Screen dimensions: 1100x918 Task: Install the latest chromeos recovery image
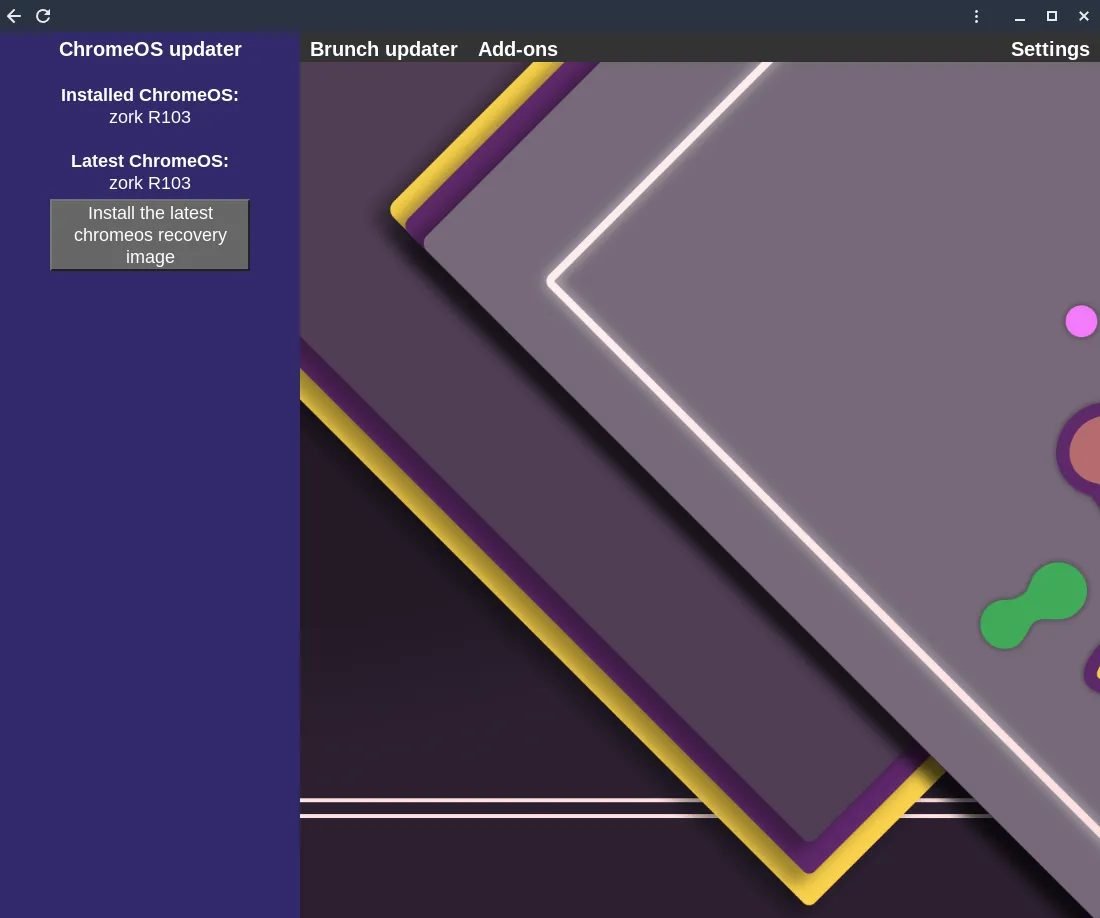149,234
